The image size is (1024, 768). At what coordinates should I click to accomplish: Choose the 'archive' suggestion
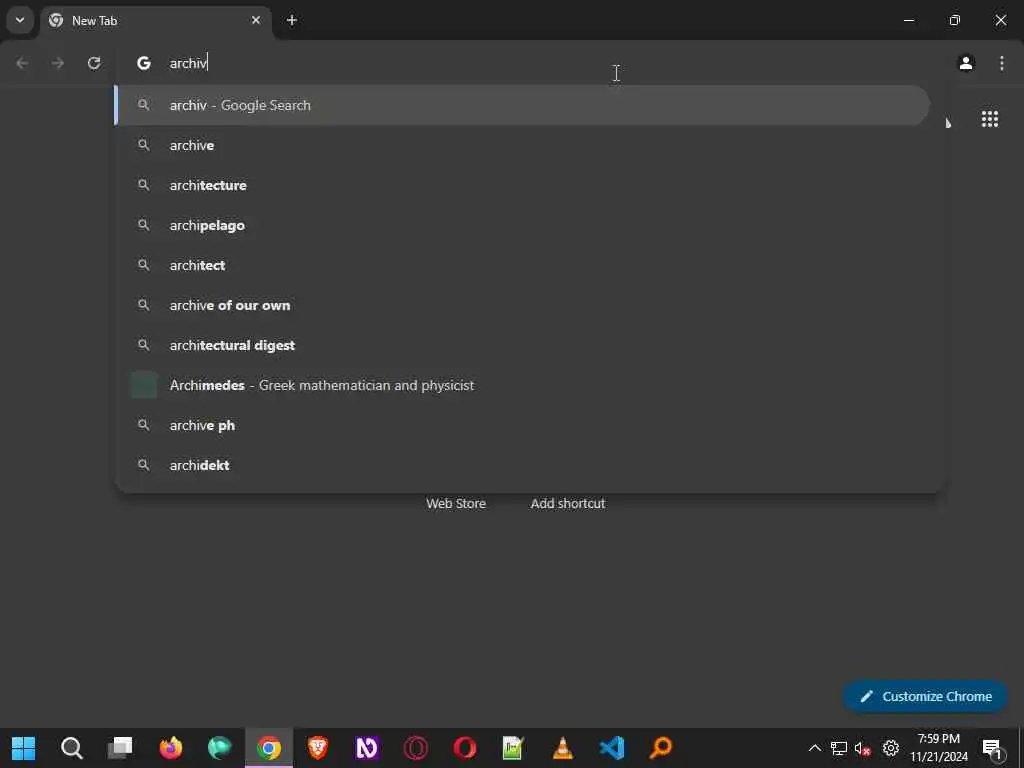coord(522,145)
